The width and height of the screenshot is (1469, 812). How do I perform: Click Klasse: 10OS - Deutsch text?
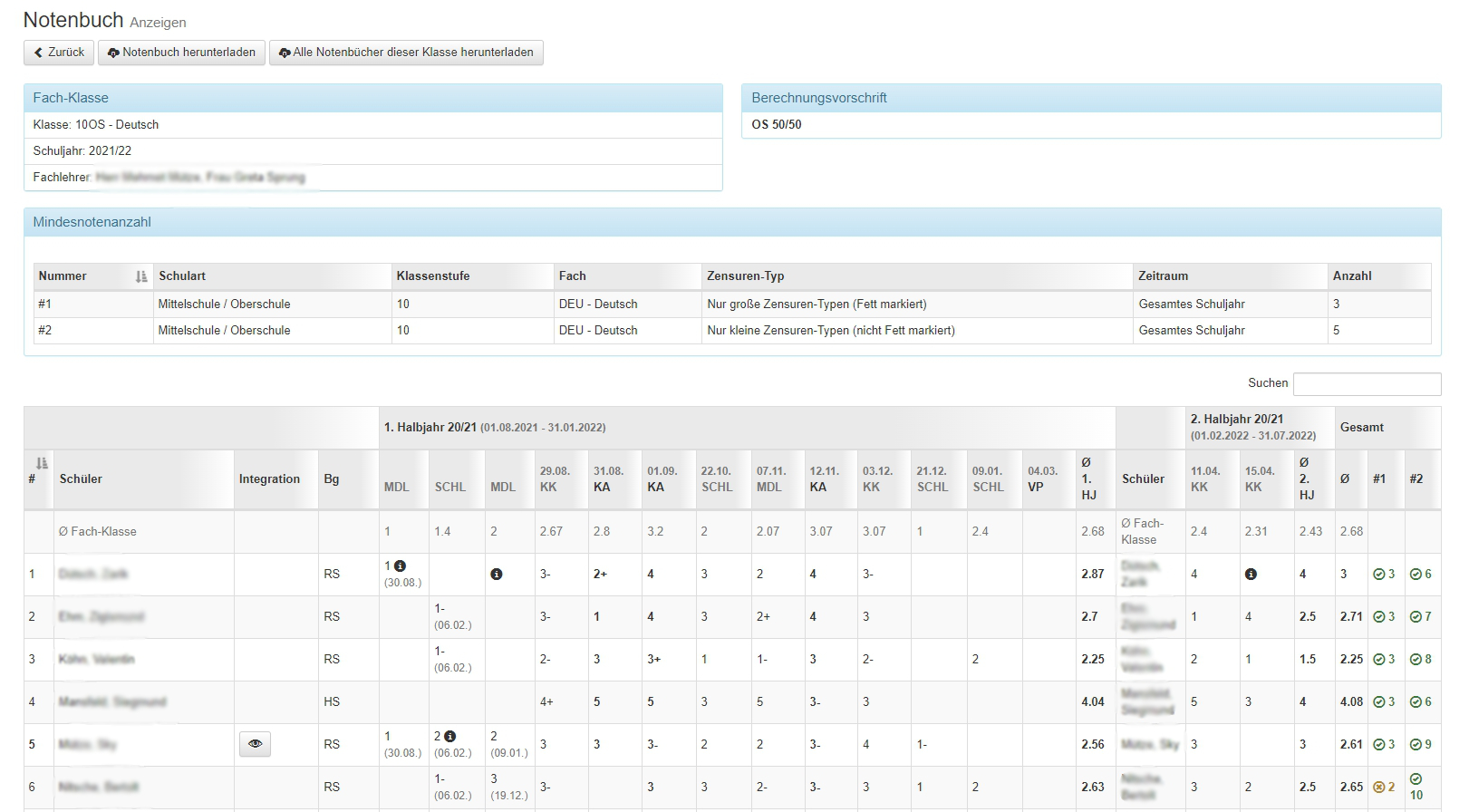[96, 125]
